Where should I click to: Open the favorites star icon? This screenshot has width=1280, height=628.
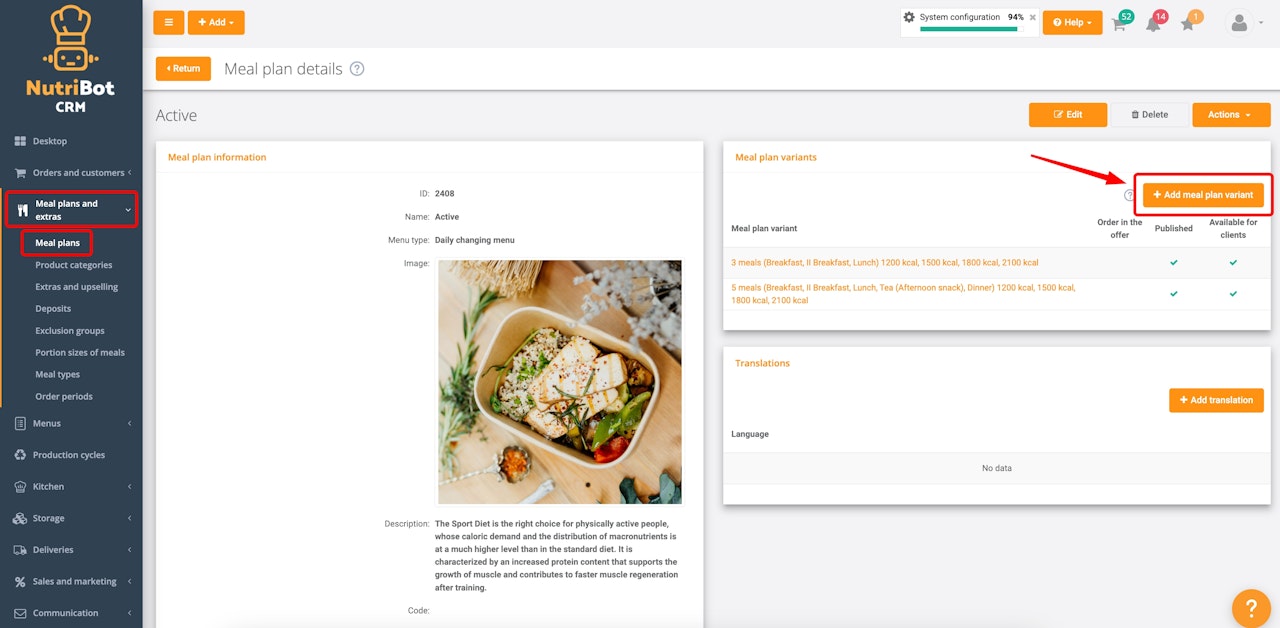coord(1188,23)
